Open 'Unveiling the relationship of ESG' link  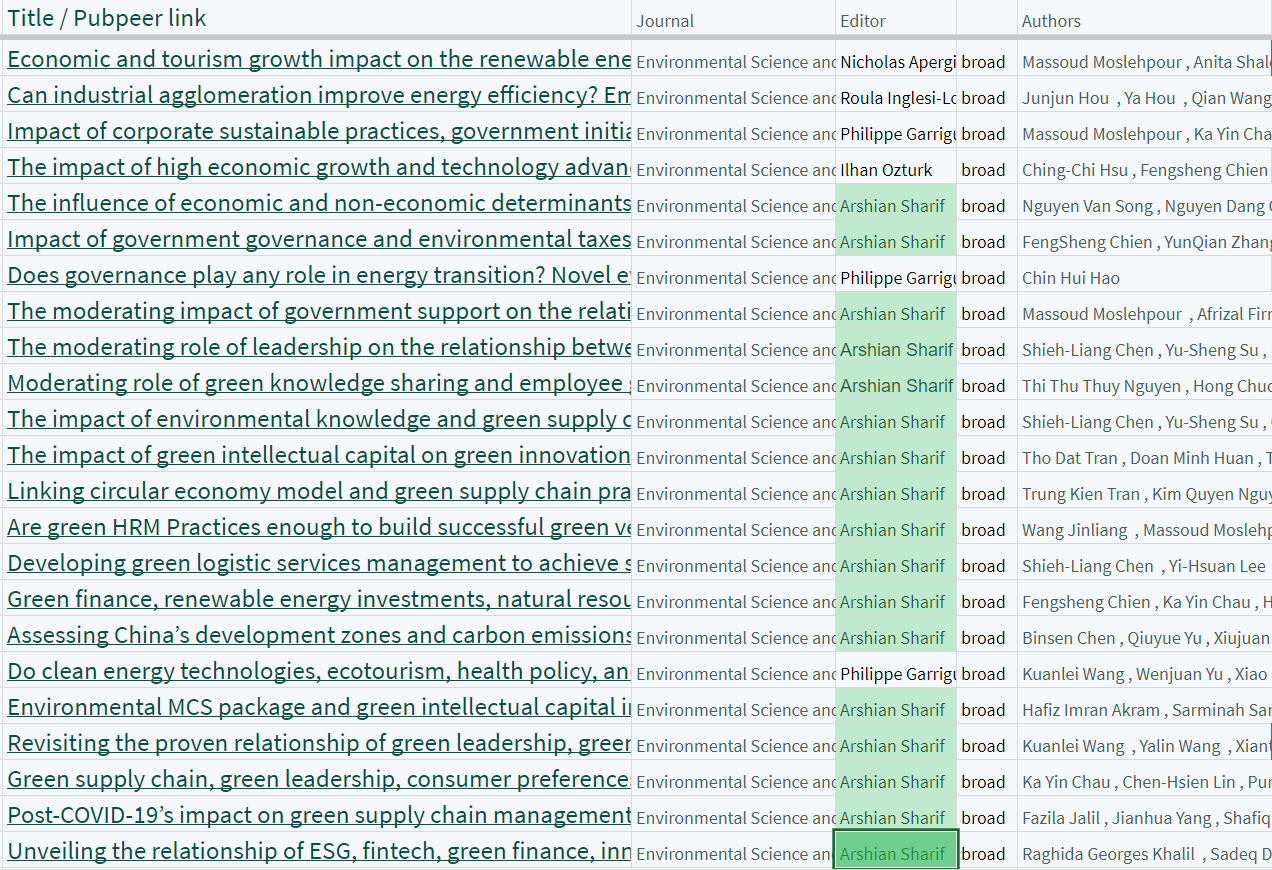click(x=318, y=852)
